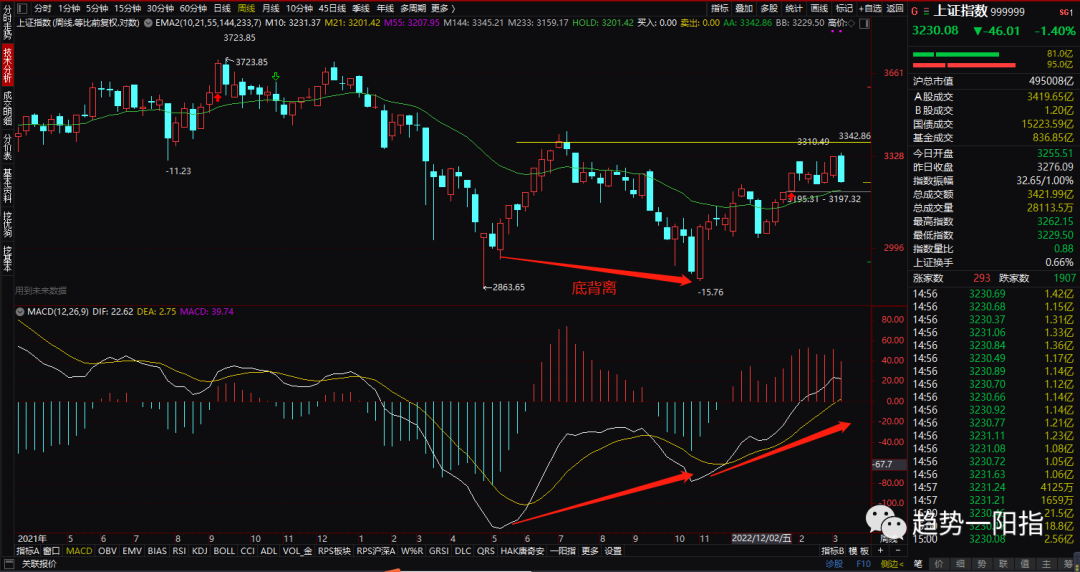Image resolution: width=1080 pixels, height=572 pixels.
Task: Open 基本资料 sidebar tab
Action: pyautogui.click(x=8, y=185)
